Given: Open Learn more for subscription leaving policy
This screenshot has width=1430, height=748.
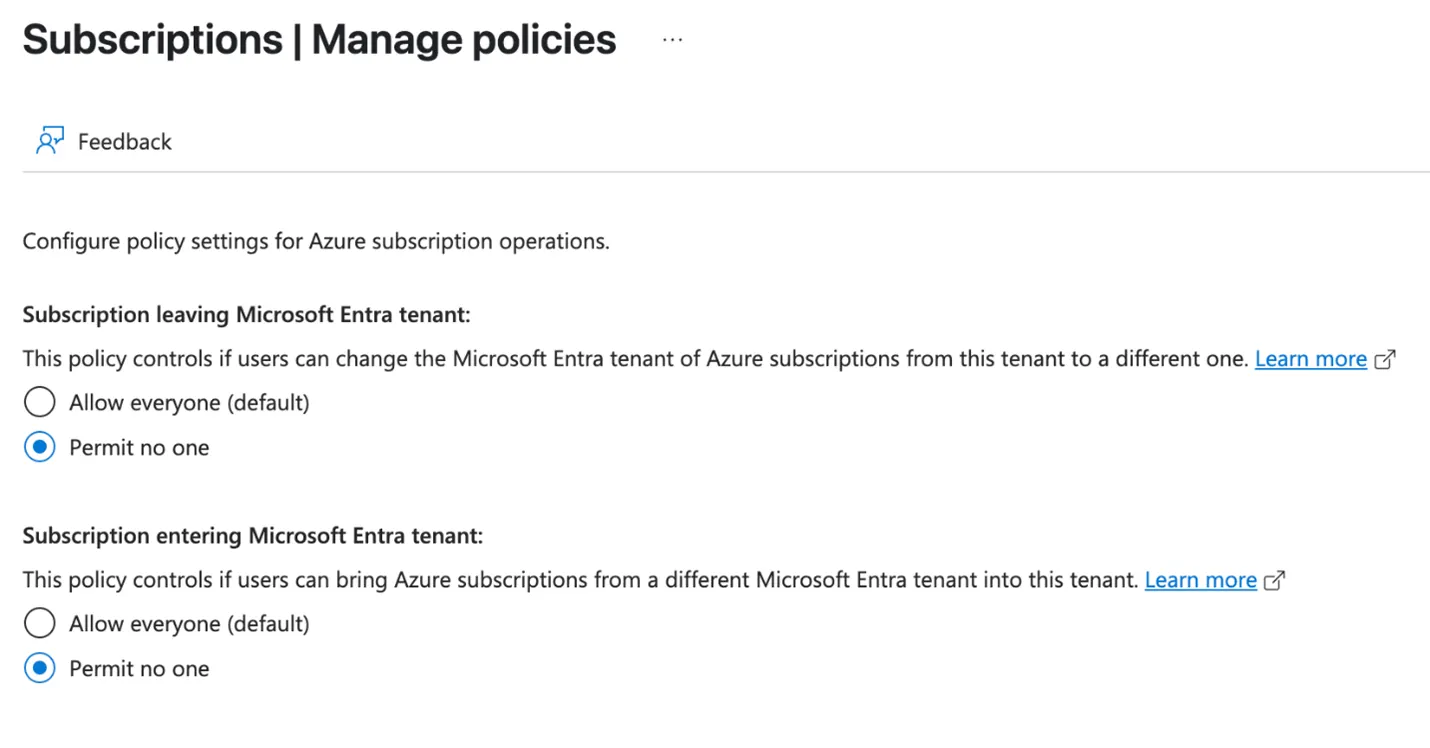Looking at the screenshot, I should [1311, 359].
